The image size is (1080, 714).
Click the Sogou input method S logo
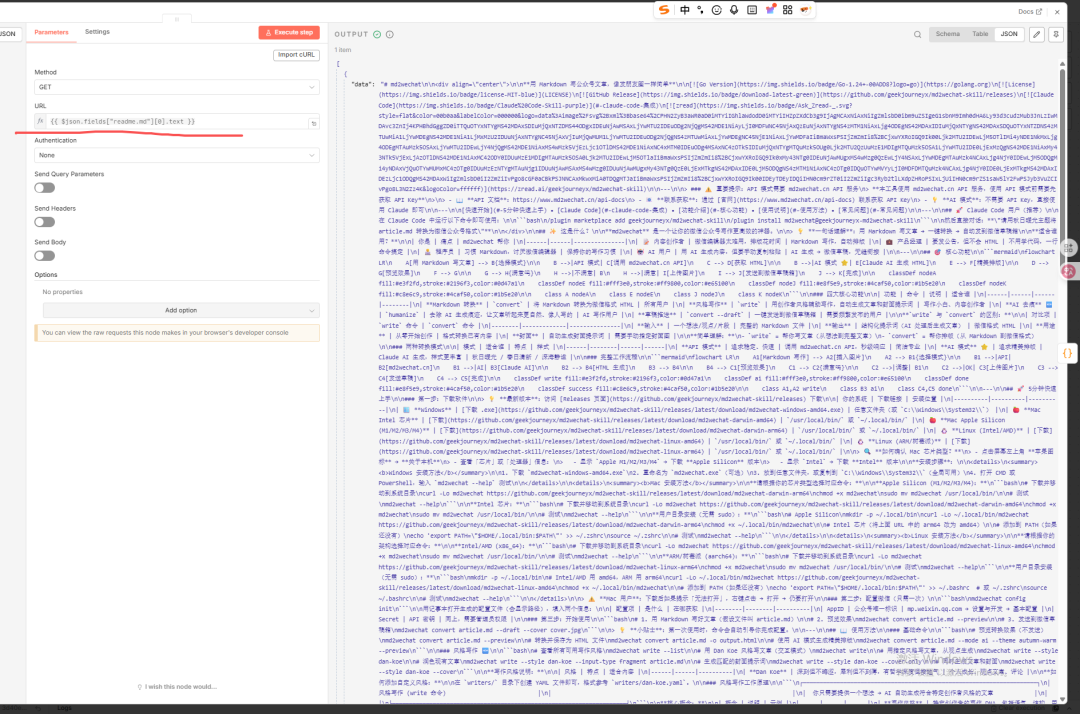coord(664,10)
